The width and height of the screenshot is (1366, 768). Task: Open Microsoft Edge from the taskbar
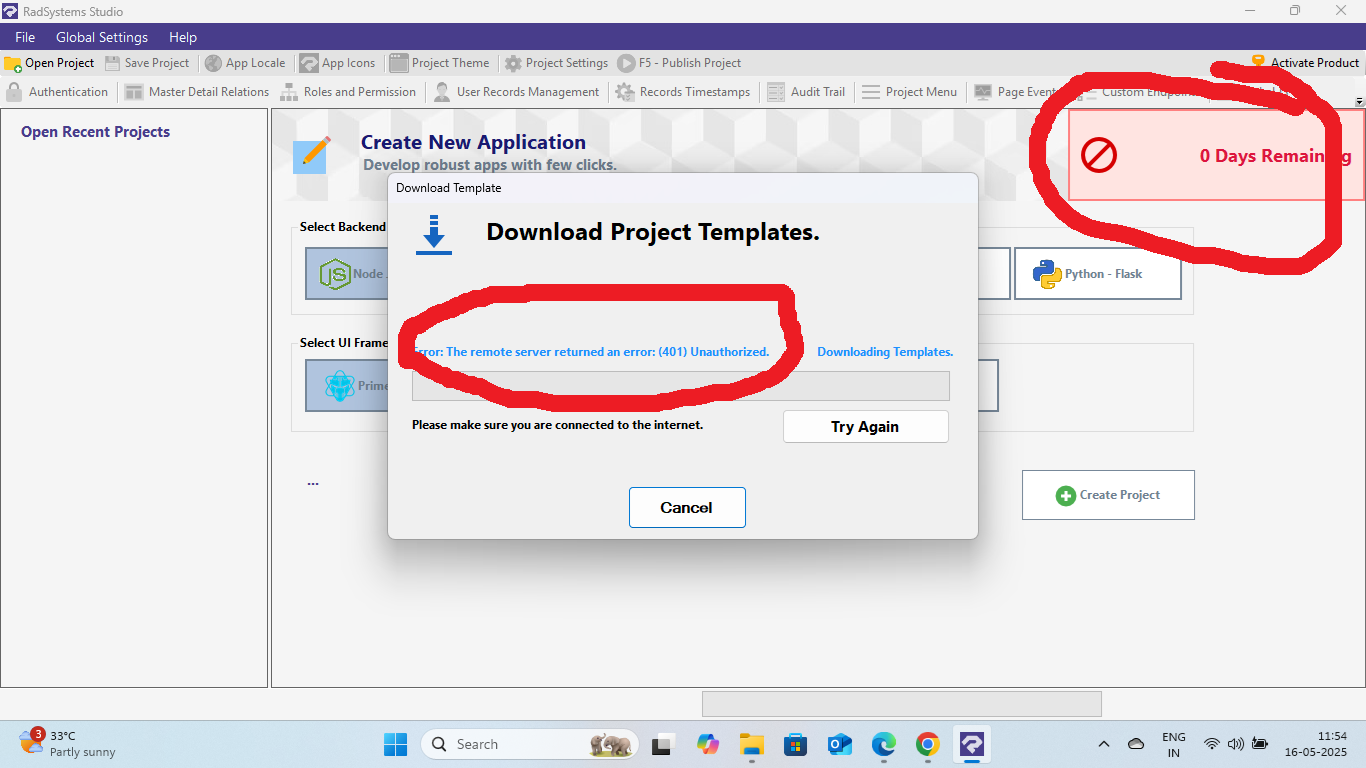(884, 744)
